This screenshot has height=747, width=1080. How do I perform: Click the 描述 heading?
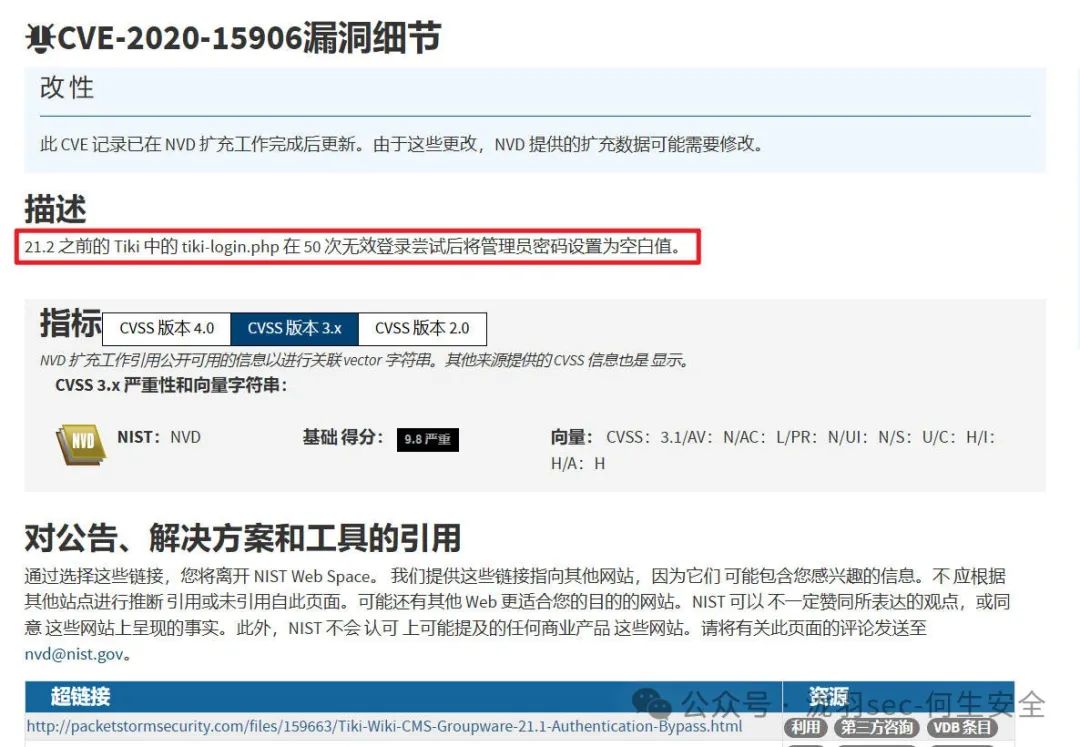[55, 209]
